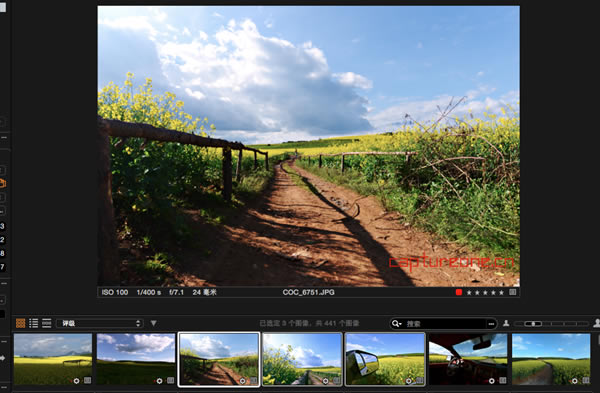Select thumbnail of field with distant mountains
The image size is (600, 393).
(53, 359)
